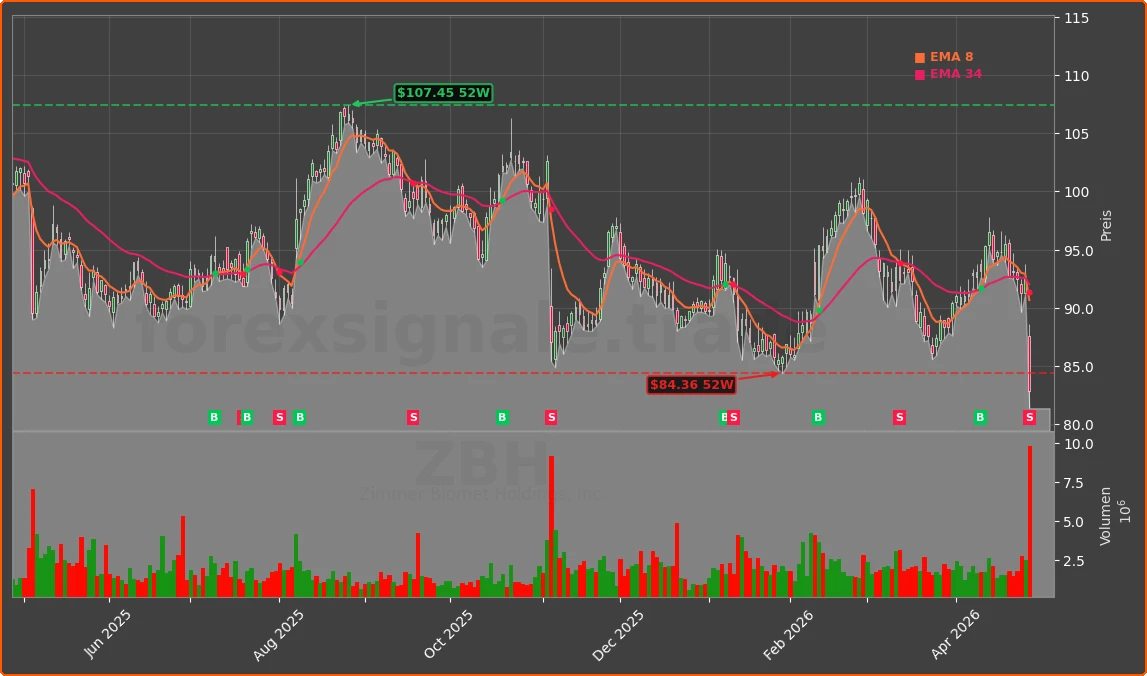The image size is (1147, 676).
Task: Click the B buy marker in mid-April 2026
Action: tap(979, 417)
